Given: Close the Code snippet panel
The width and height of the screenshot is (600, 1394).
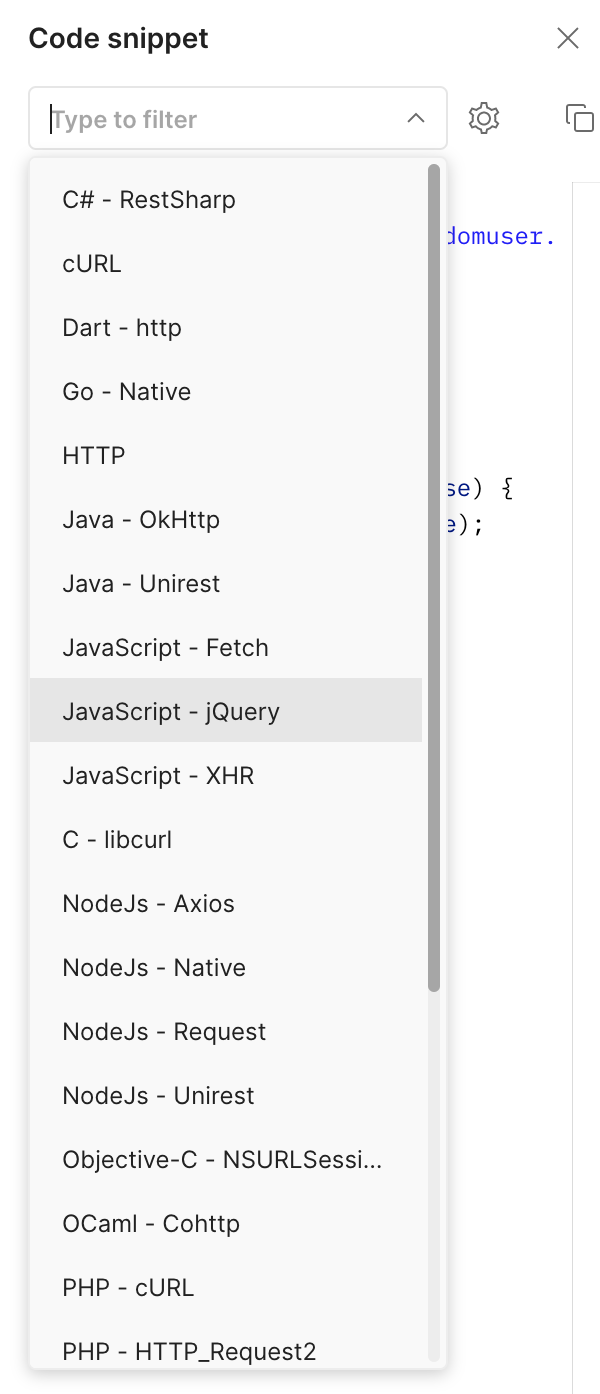Looking at the screenshot, I should pos(567,39).
